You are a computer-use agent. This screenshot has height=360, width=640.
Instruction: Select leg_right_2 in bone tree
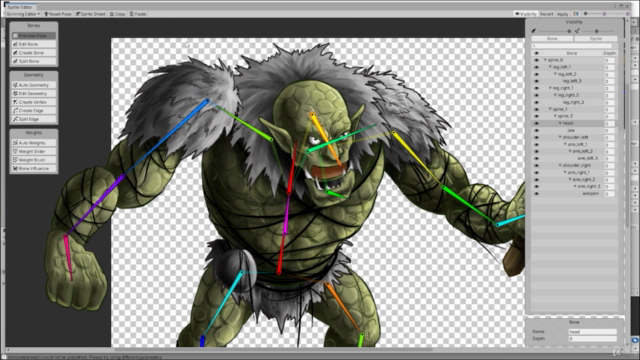[x=568, y=95]
